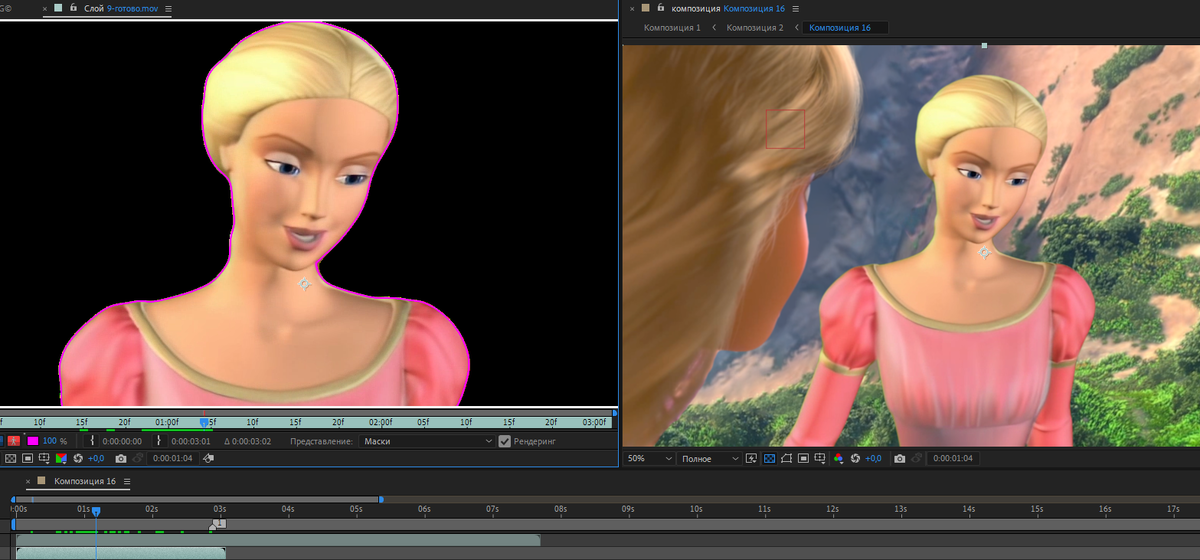Click the +0,0 exposure value in composition viewer
The image size is (1200, 560).
874,458
